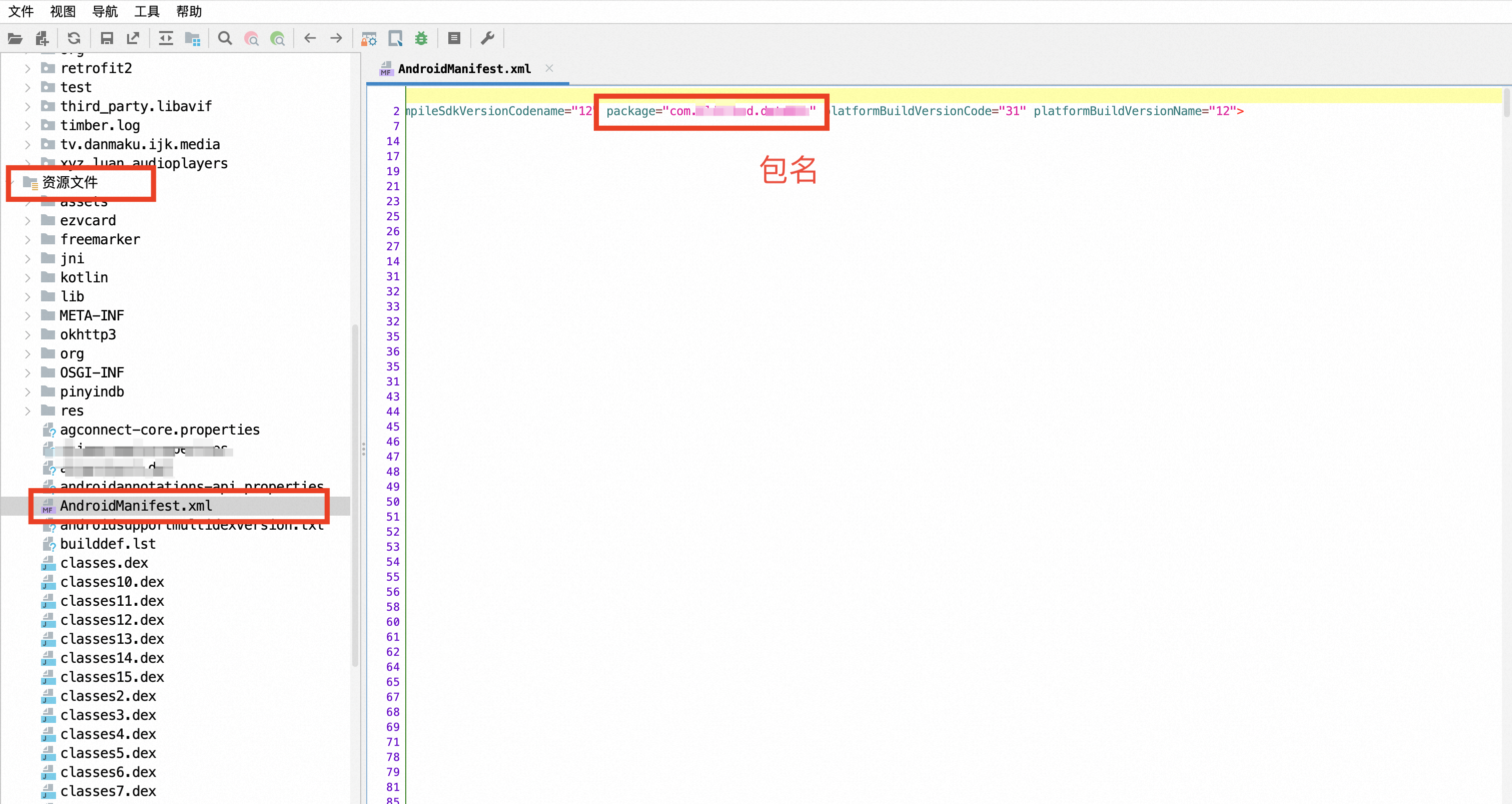Screen dimensions: 1512x804
Task: Click the deobfuscation lock-gear icon
Action: [x=369, y=39]
